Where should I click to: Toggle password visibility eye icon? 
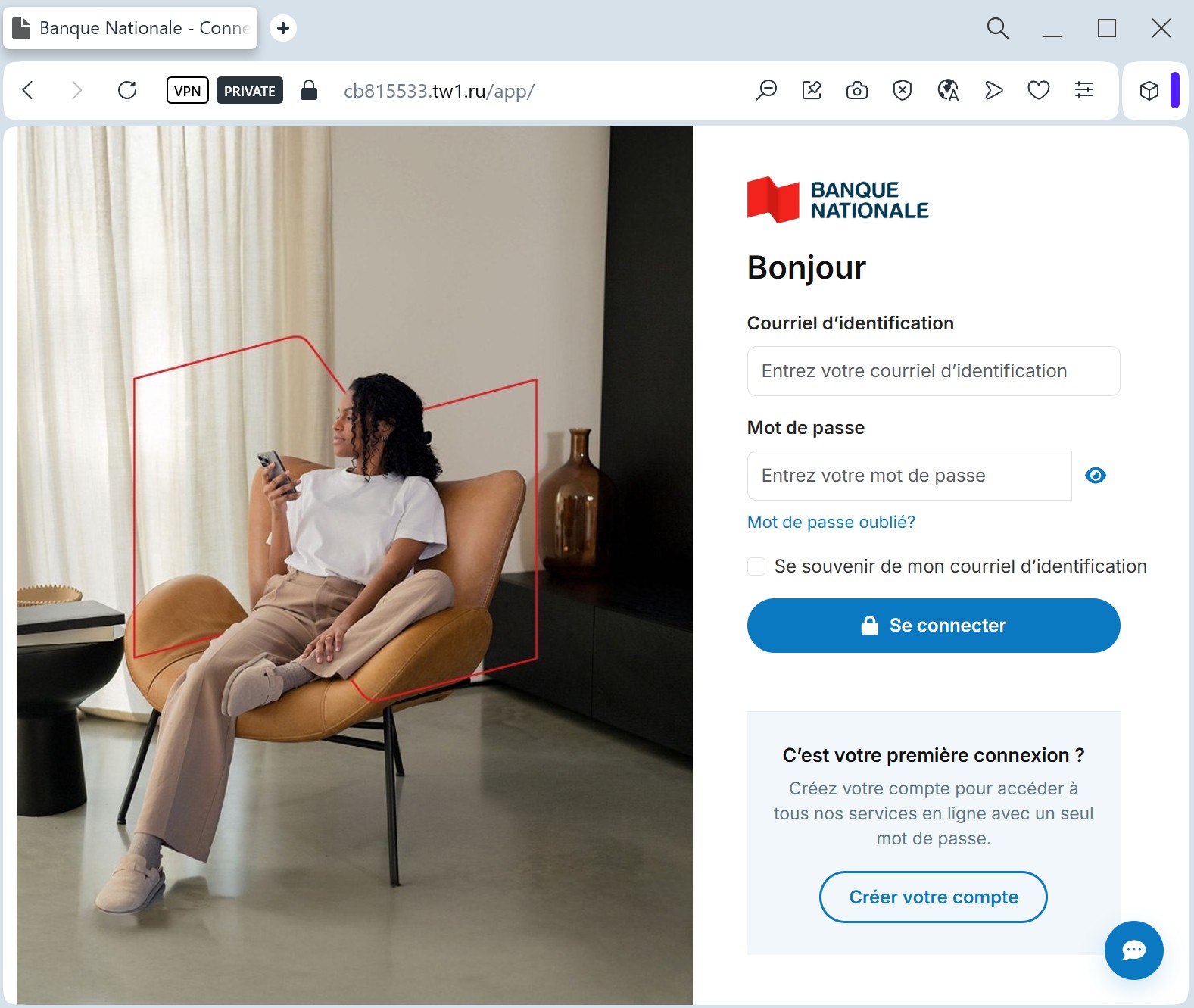tap(1096, 476)
